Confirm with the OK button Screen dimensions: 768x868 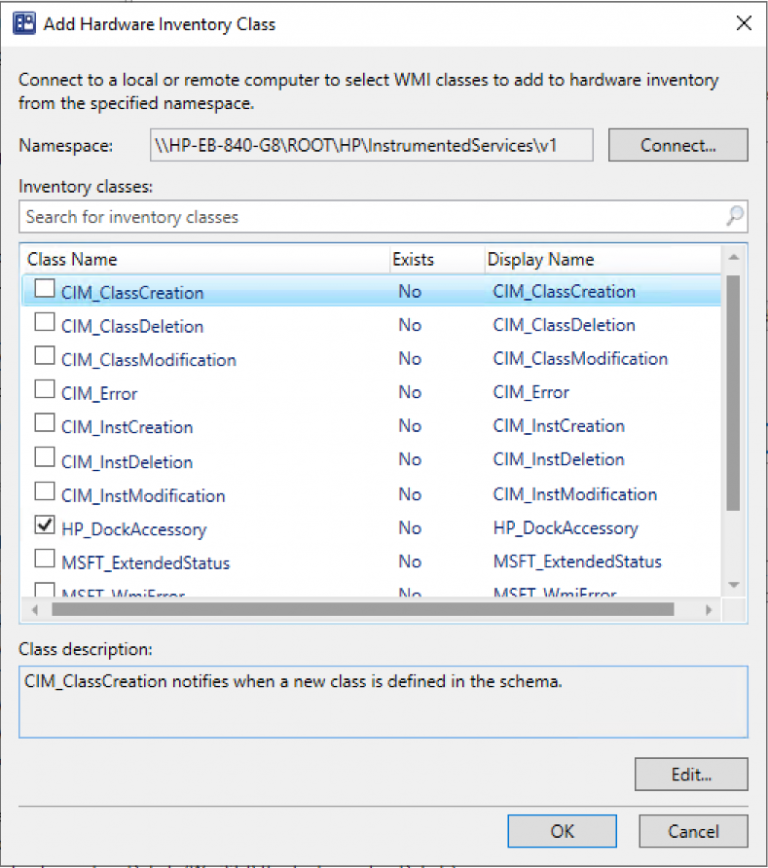pos(562,831)
